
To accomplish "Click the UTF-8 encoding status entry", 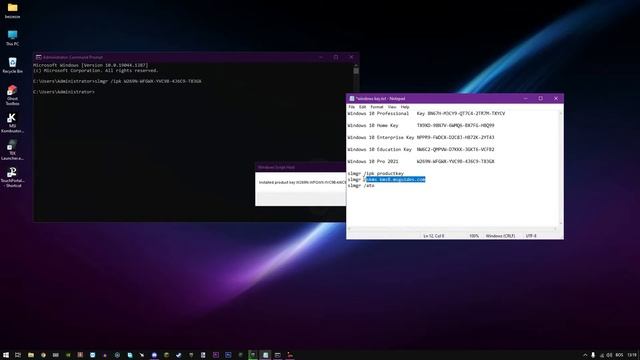I will point(531,236).
